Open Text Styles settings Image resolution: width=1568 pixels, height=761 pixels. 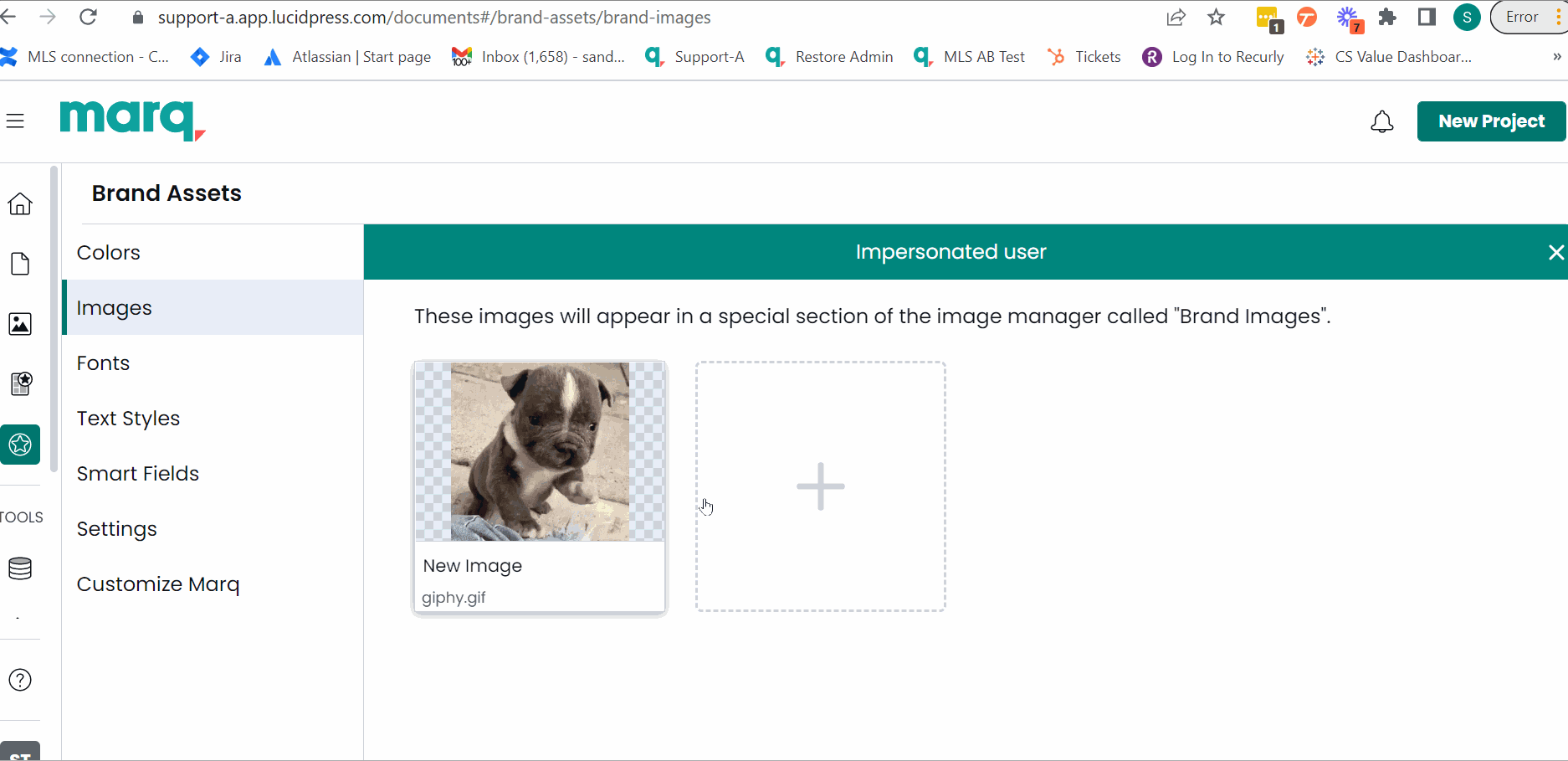[x=128, y=418]
